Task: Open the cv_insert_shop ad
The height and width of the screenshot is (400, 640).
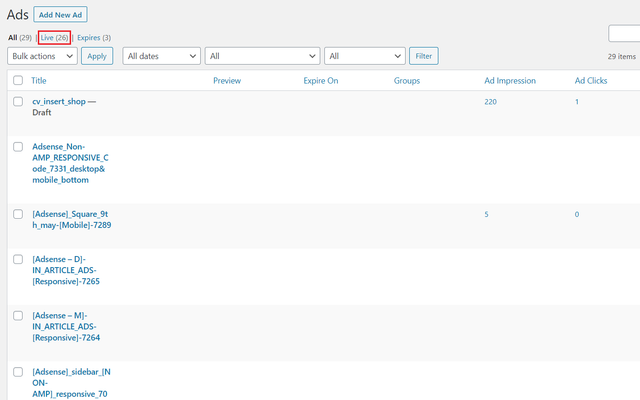Action: [59, 101]
